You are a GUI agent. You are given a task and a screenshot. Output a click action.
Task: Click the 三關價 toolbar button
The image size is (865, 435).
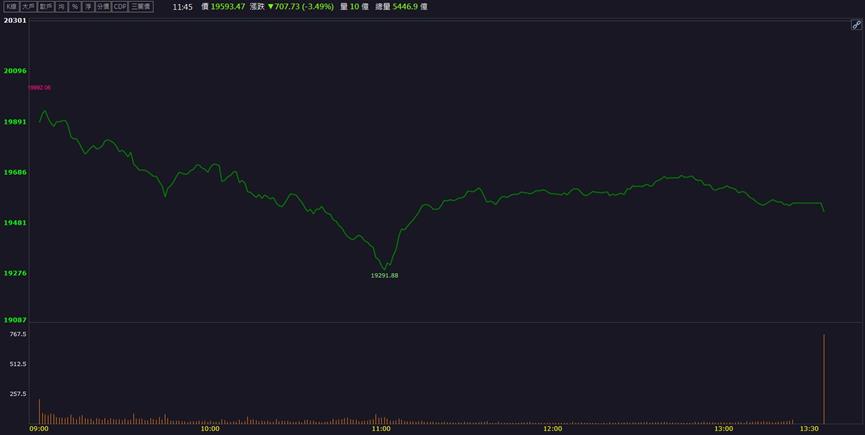[x=141, y=7]
